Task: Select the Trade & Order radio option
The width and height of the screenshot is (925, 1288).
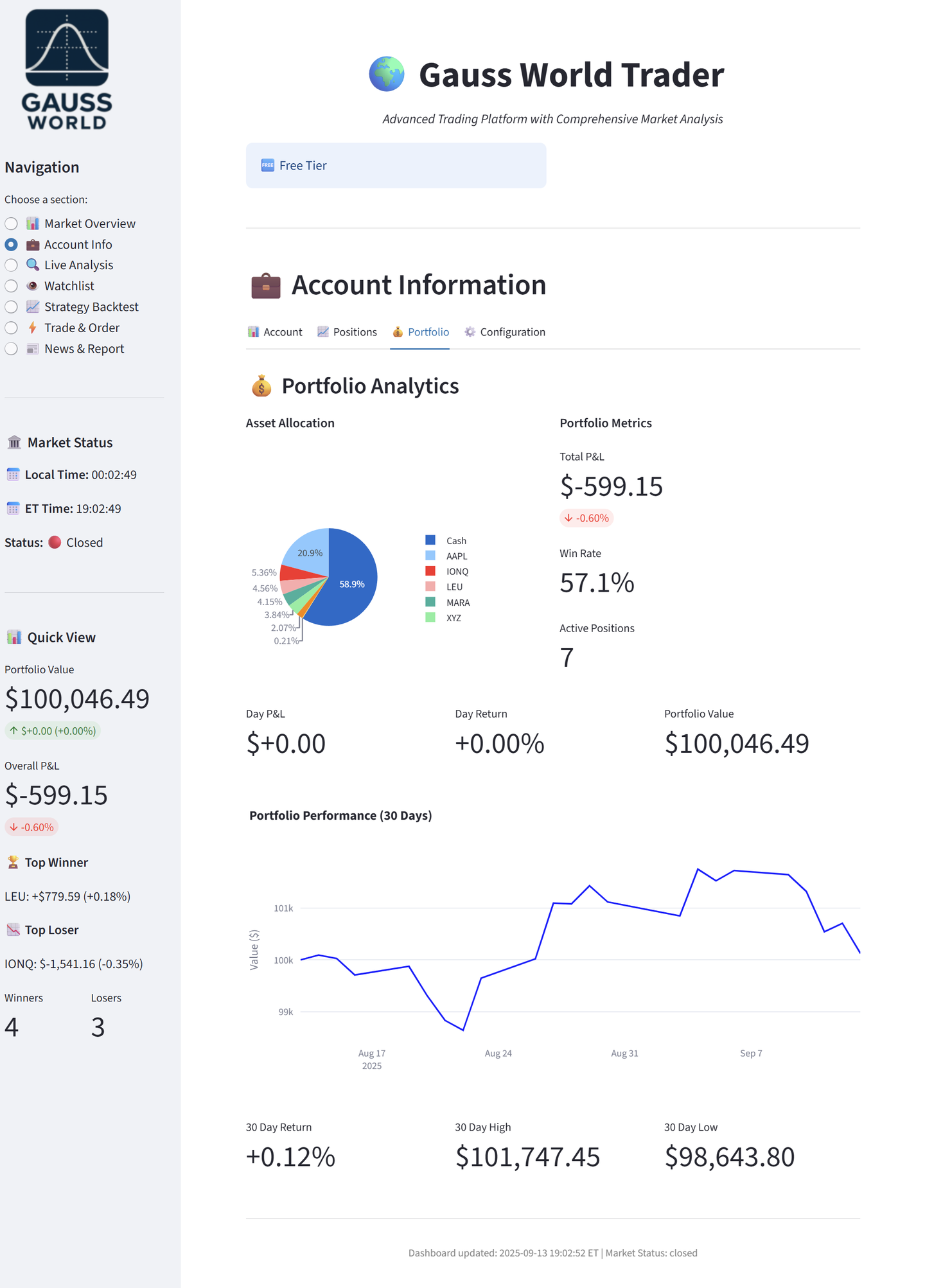Action: 12,328
